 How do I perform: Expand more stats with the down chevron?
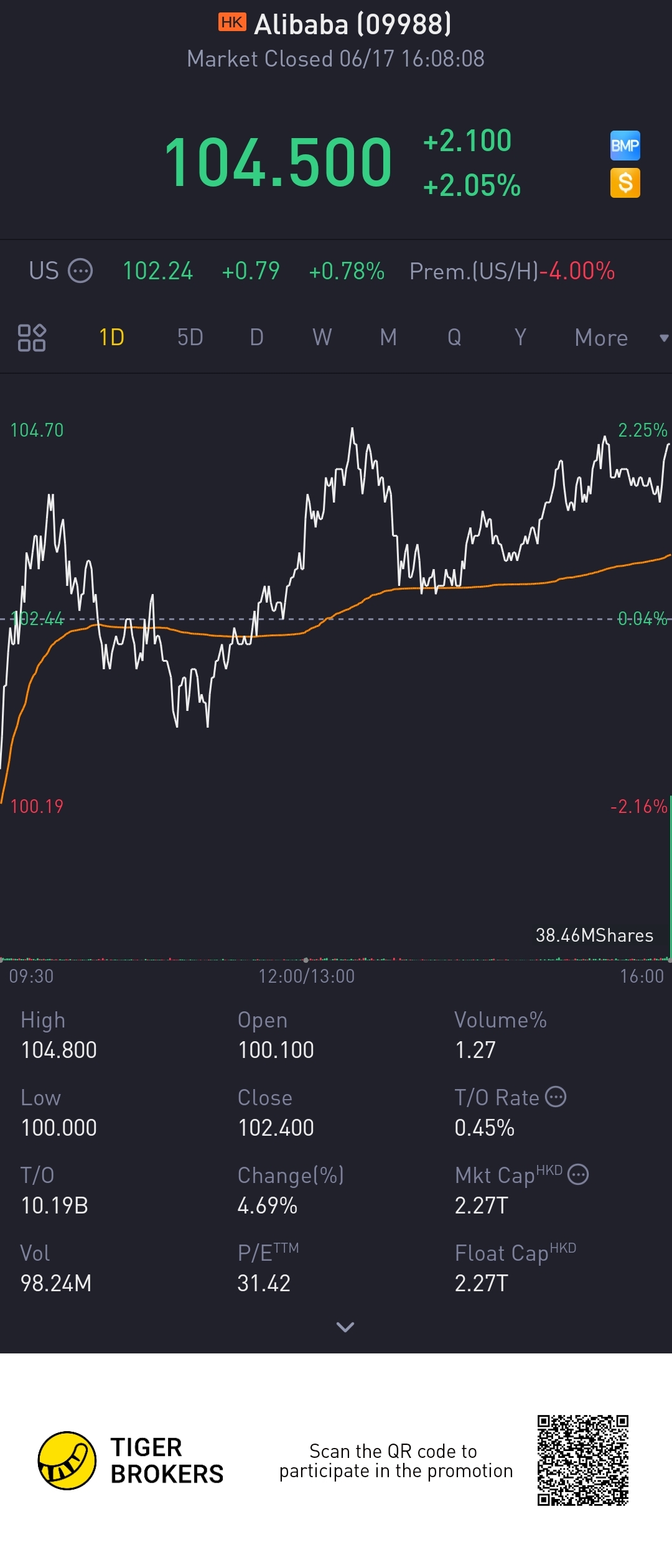(345, 1327)
